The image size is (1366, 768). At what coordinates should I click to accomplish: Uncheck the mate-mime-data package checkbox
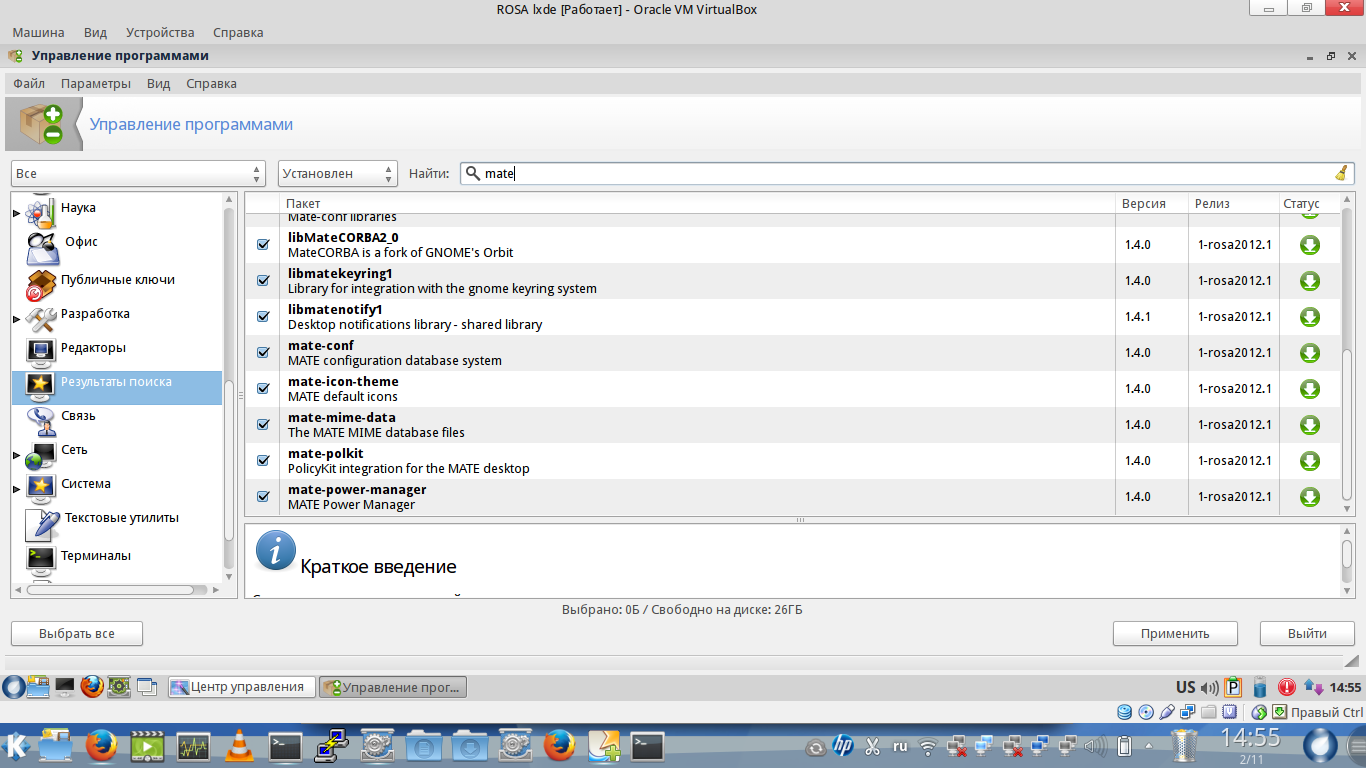tap(264, 425)
